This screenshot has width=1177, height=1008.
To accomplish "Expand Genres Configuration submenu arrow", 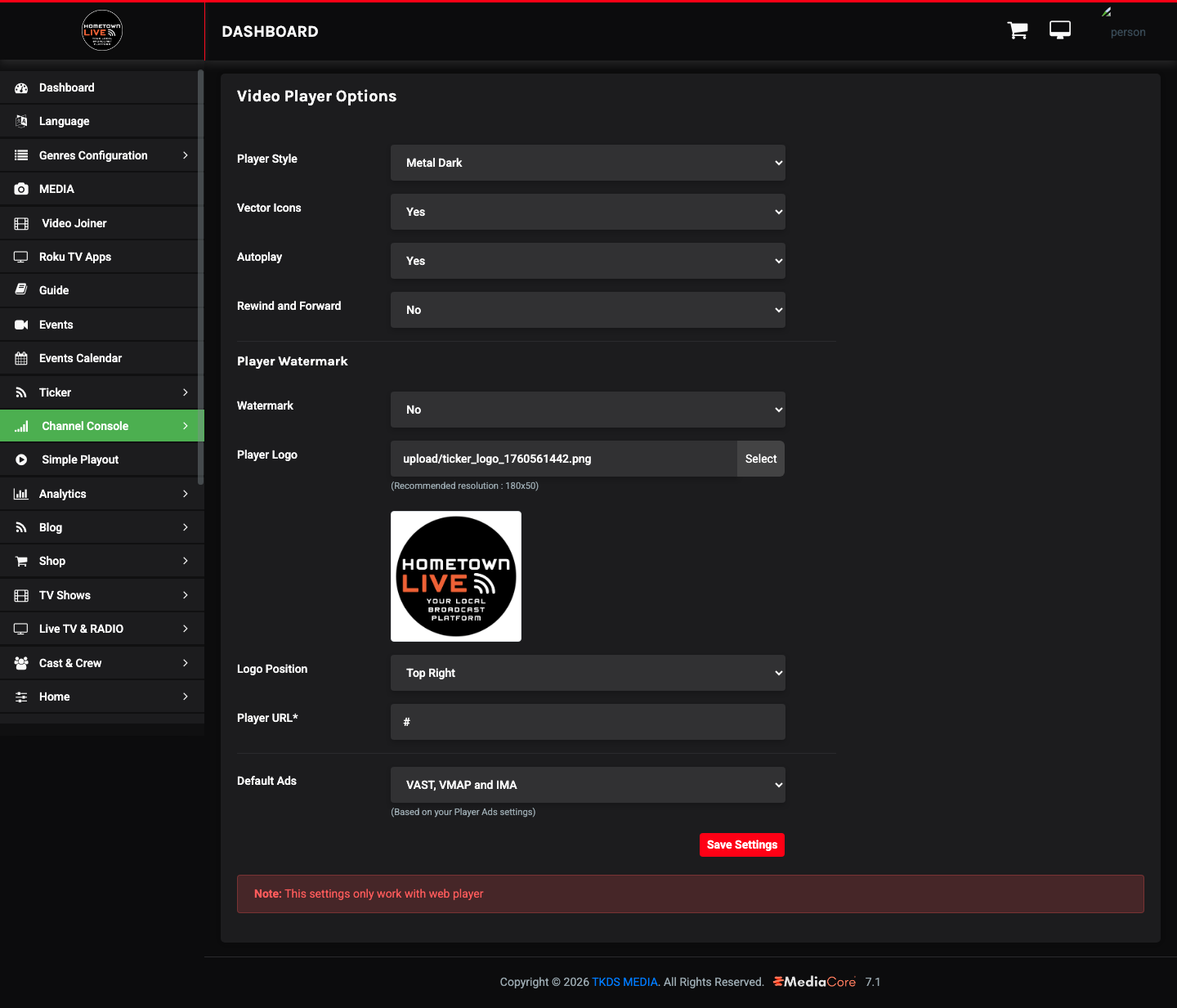I will click(x=186, y=155).
